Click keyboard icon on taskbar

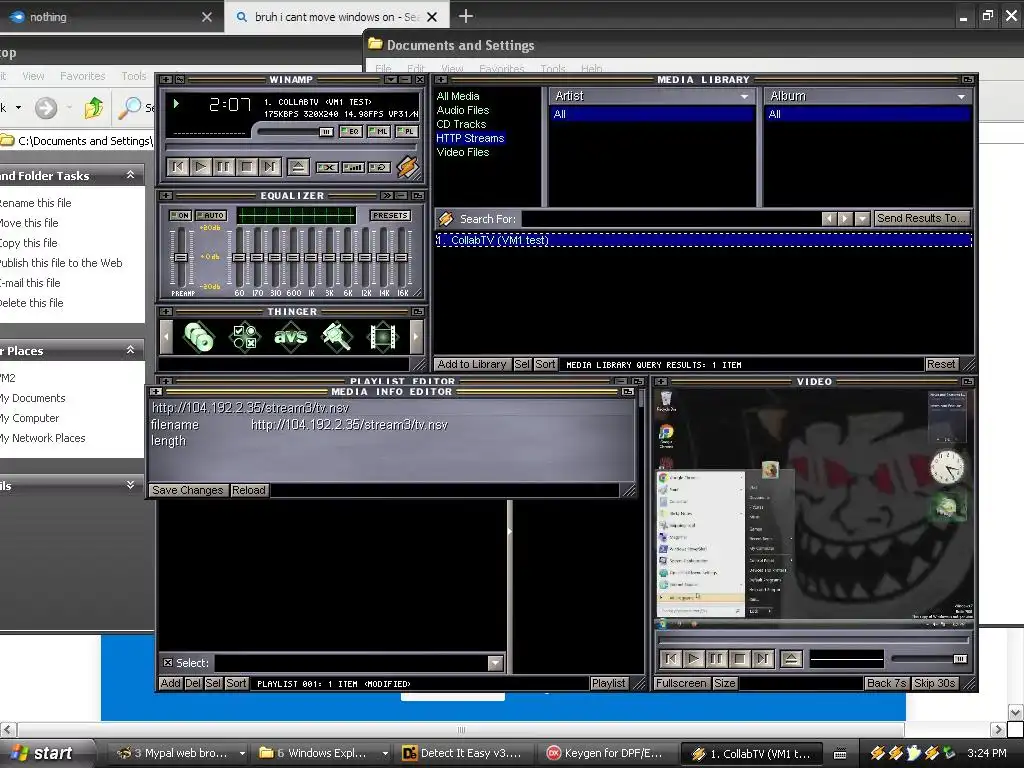click(840, 754)
